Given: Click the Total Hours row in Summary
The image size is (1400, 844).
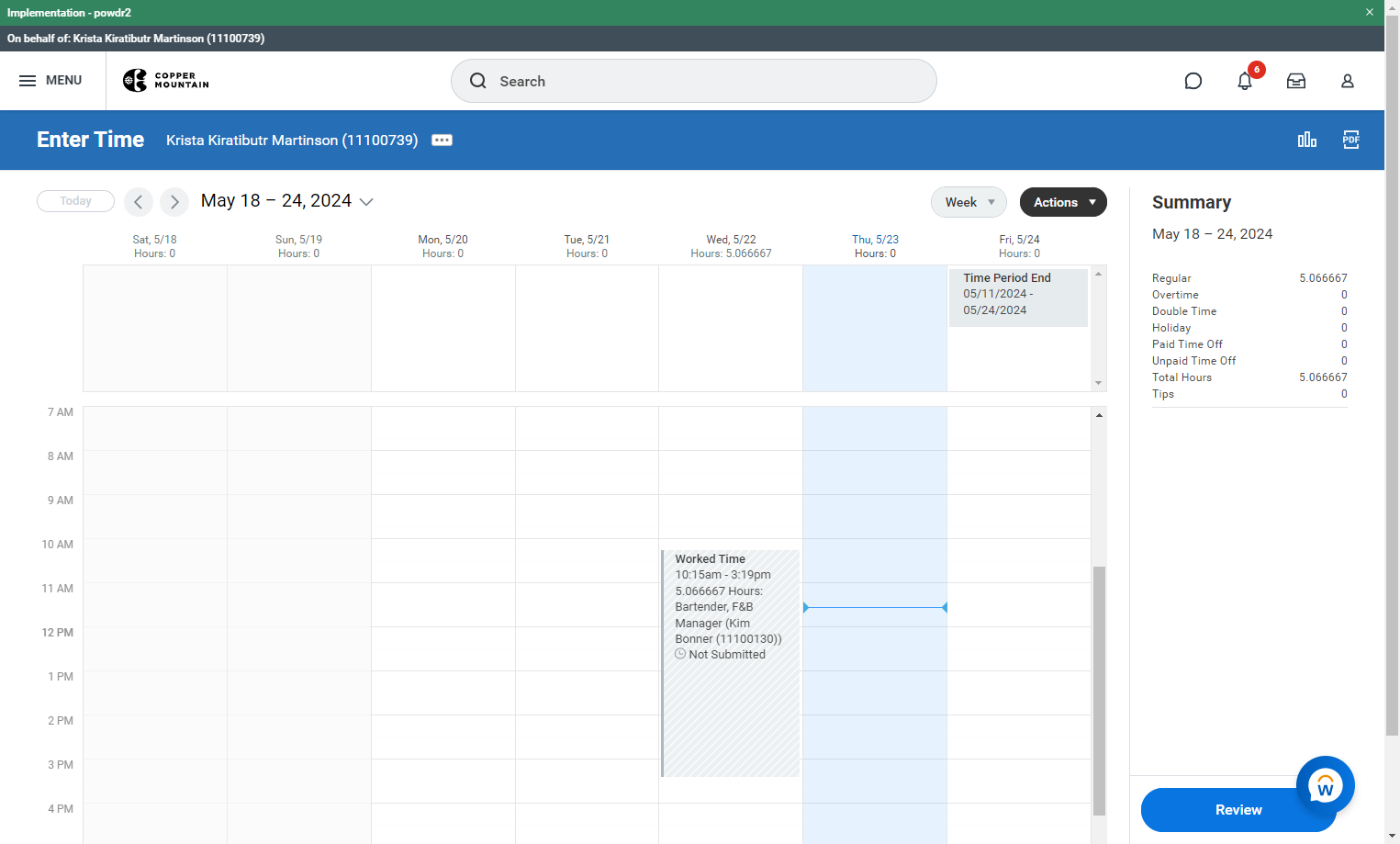Looking at the screenshot, I should pos(1249,377).
